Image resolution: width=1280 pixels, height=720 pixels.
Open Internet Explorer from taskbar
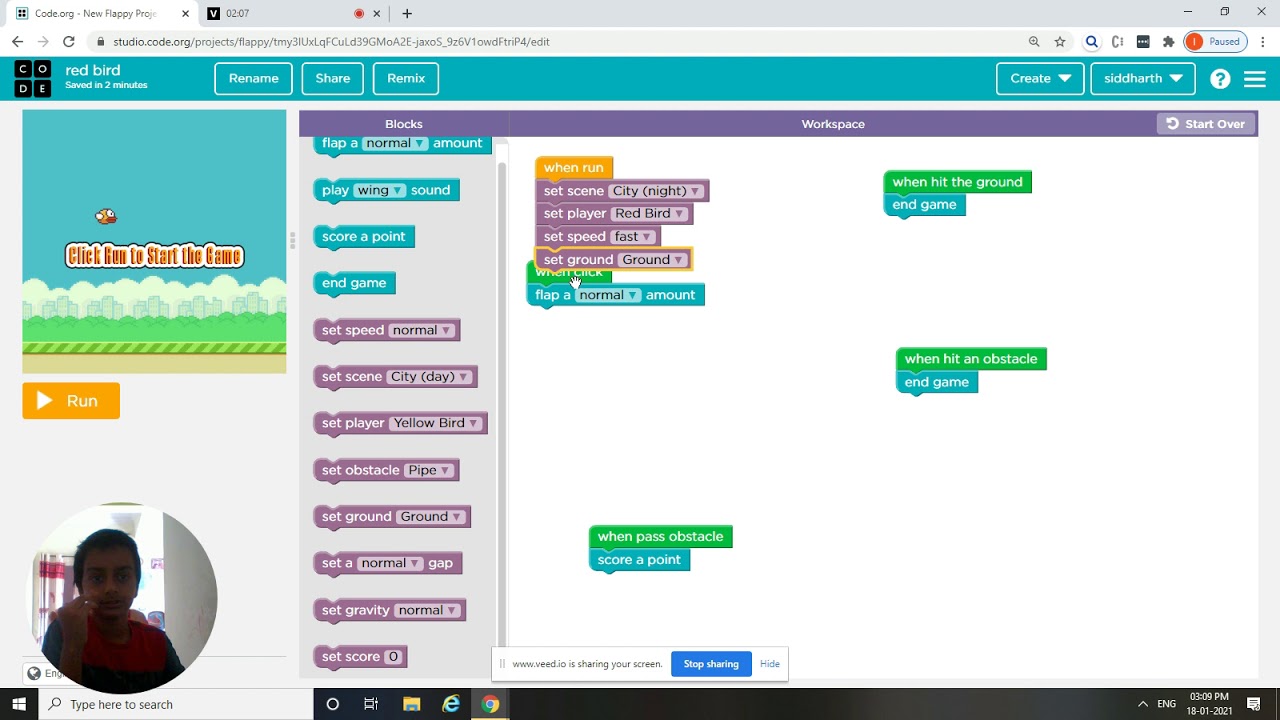tap(451, 704)
